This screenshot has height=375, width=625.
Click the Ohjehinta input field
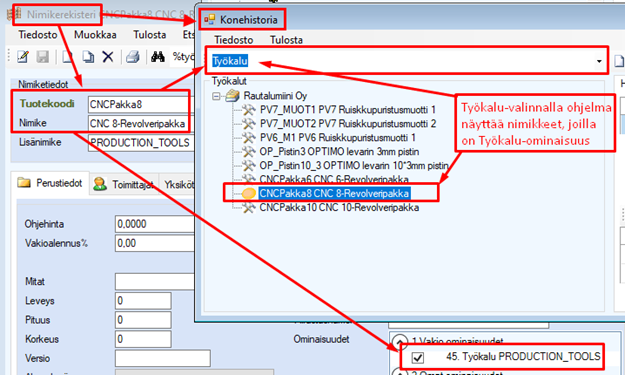pos(155,224)
